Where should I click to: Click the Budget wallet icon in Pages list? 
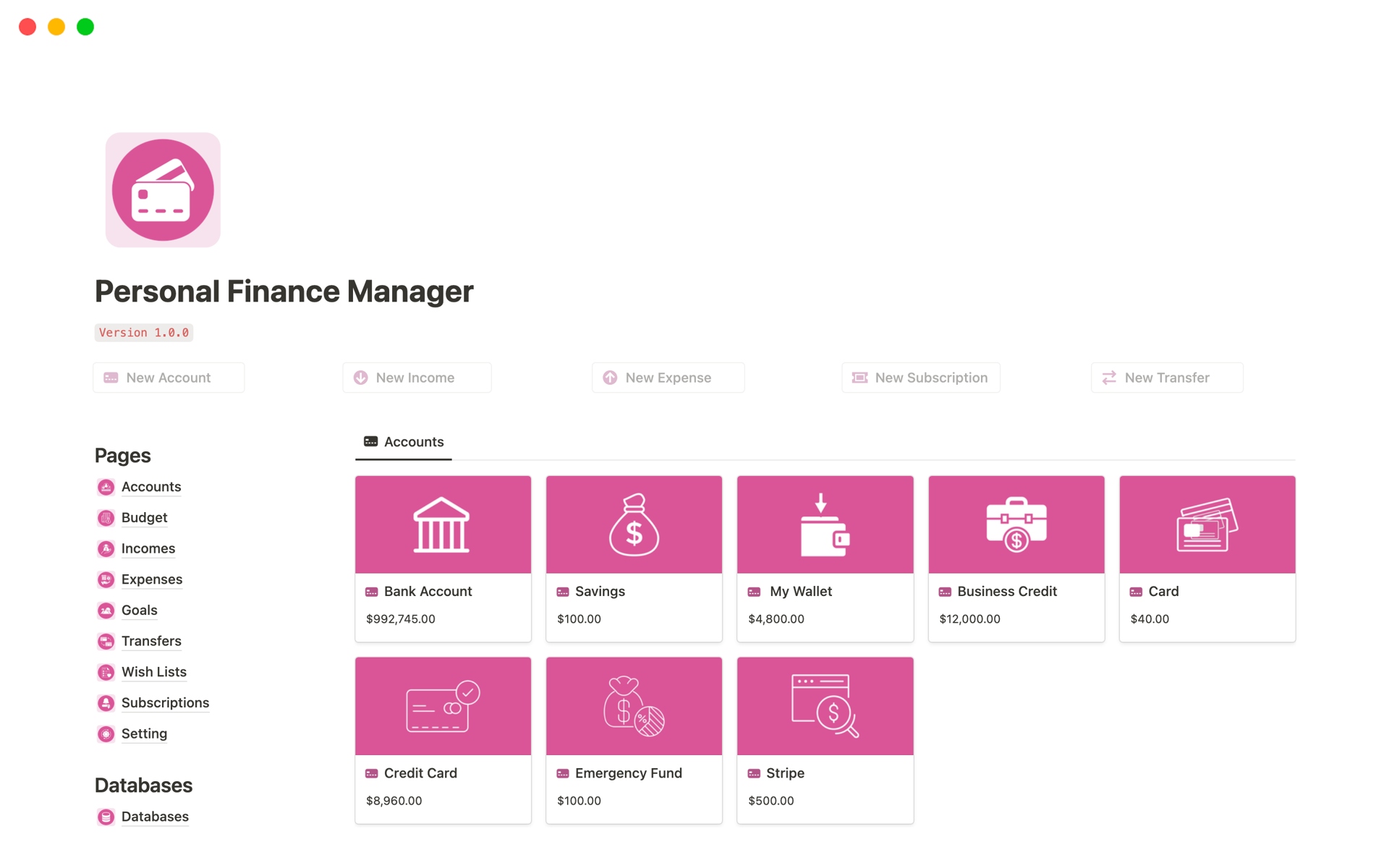tap(106, 517)
